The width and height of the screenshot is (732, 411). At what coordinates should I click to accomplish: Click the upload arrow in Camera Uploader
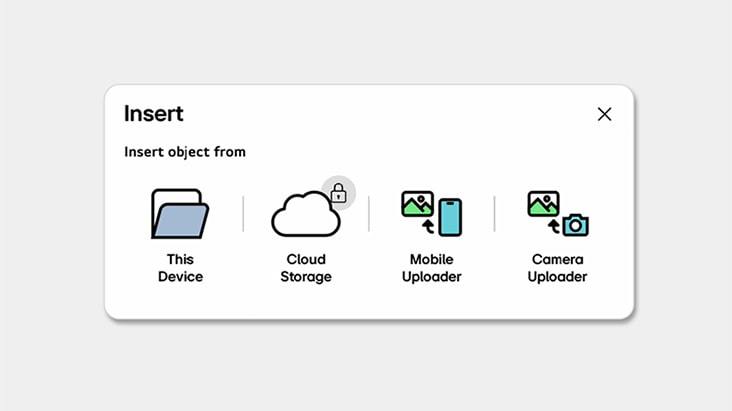click(x=553, y=227)
